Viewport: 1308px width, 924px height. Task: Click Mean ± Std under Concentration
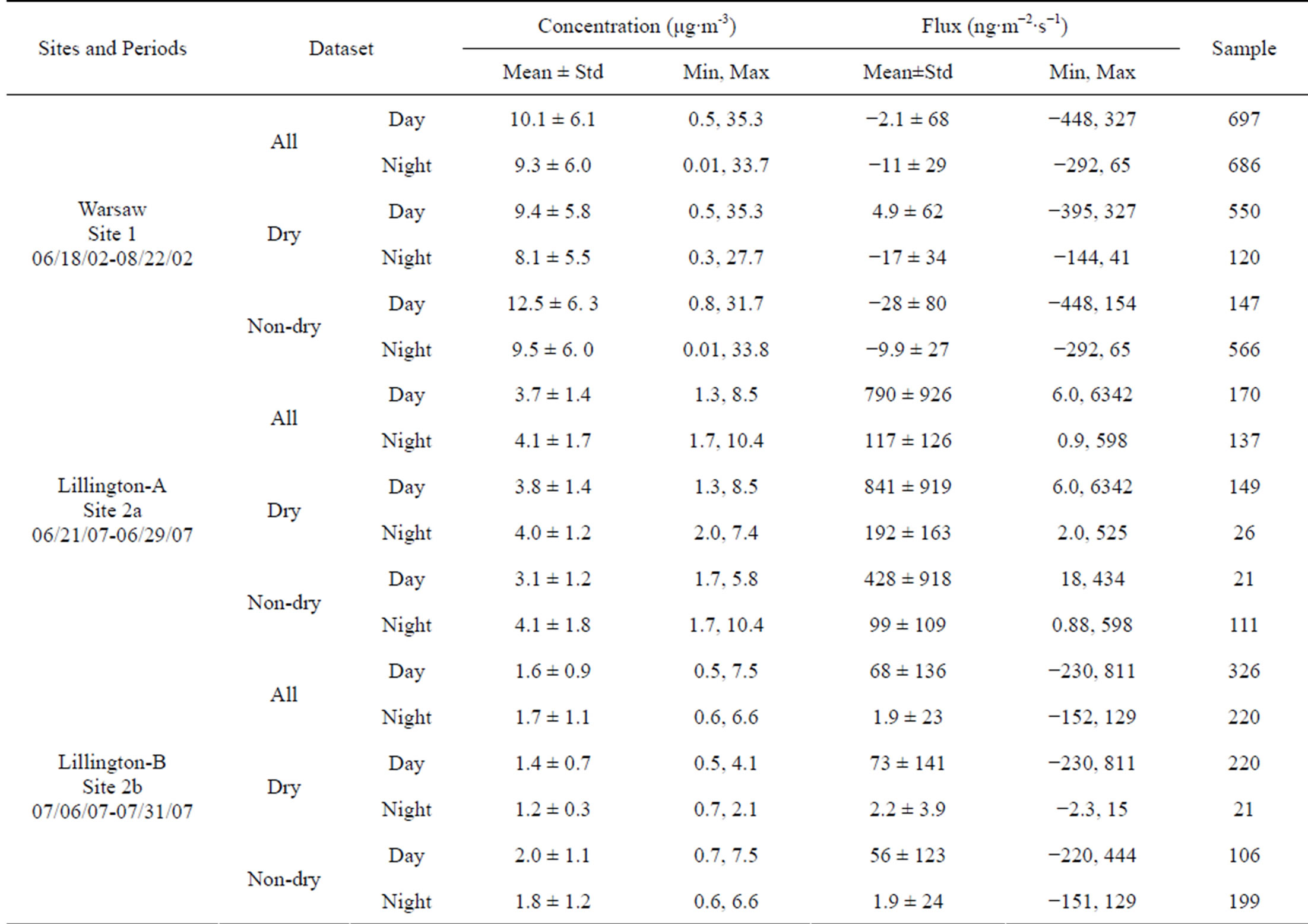pyautogui.click(x=553, y=72)
